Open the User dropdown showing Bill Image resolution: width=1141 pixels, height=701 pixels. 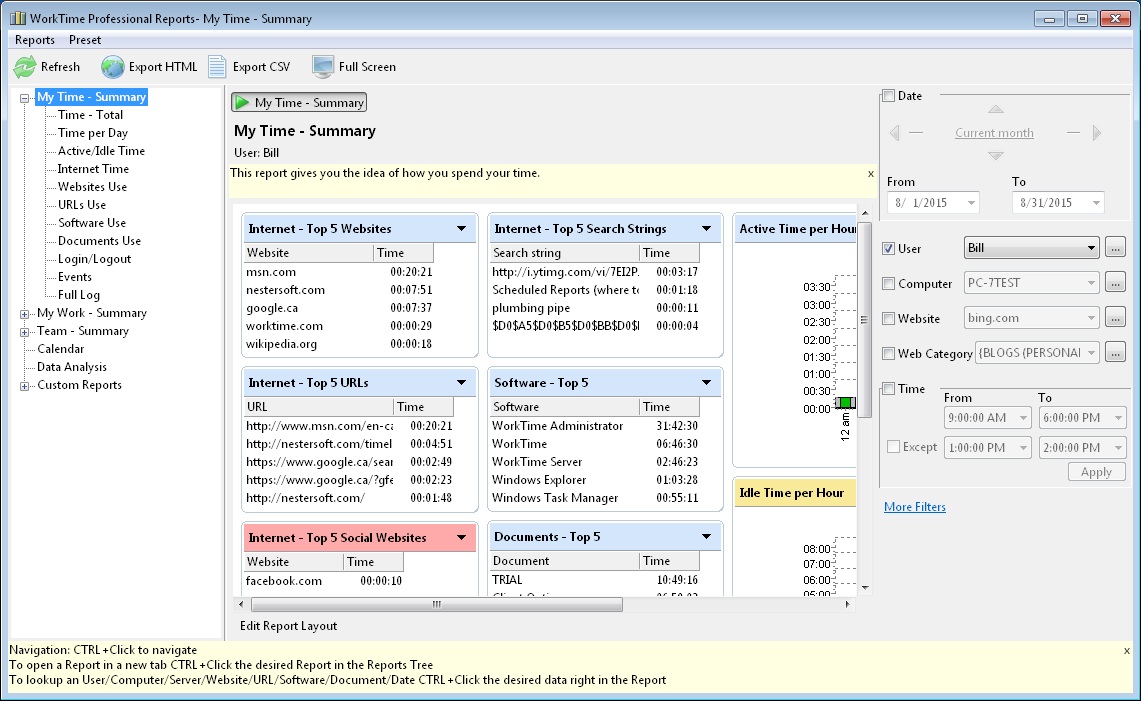tap(1031, 247)
